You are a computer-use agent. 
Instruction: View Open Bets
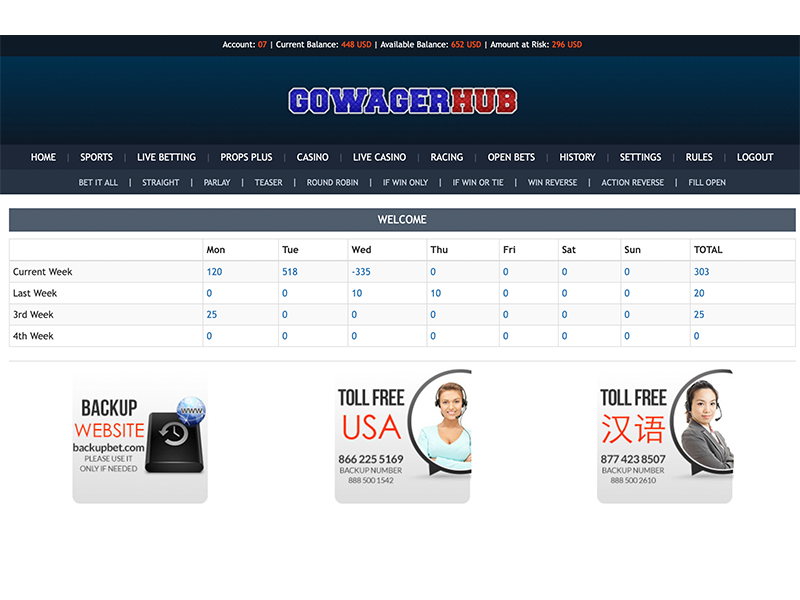pyautogui.click(x=511, y=157)
